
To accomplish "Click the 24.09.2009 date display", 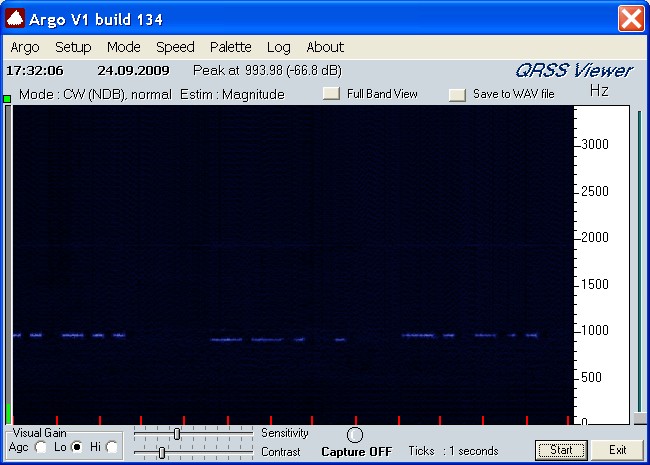I will click(x=133, y=70).
